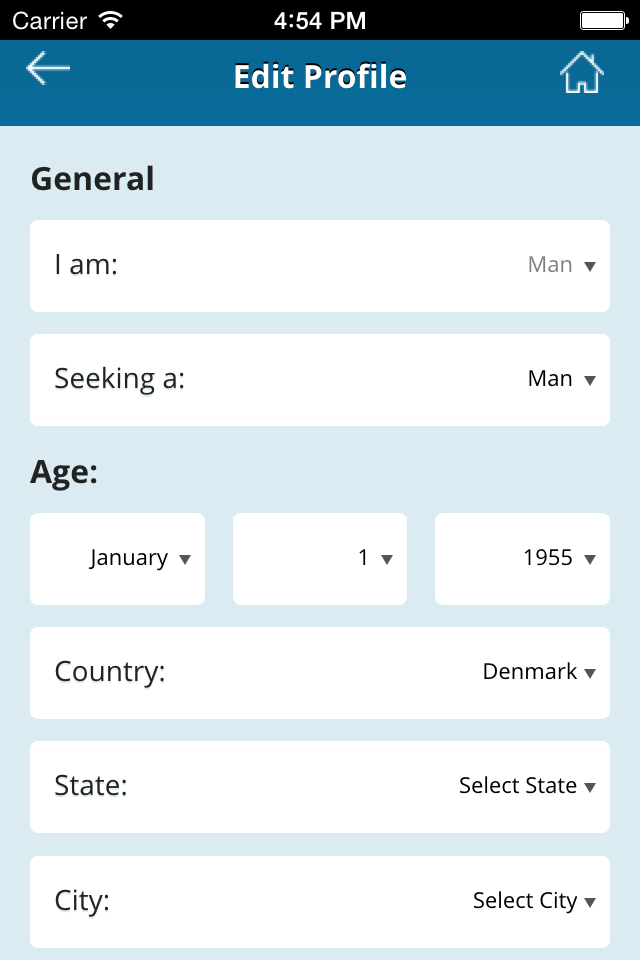Click the arrow next to 1955

click(590, 559)
